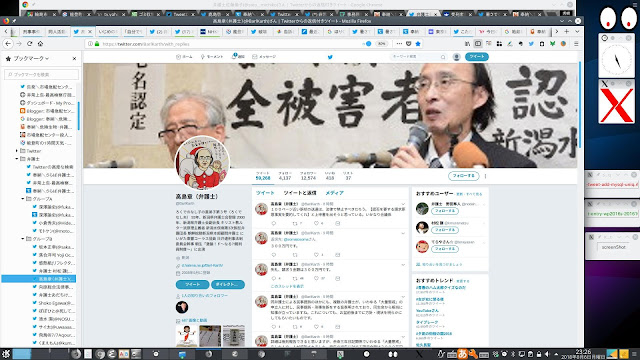Viewport: 640px width, 360px height.
Task: Show the Firefox library icon
Action: coord(467,44)
